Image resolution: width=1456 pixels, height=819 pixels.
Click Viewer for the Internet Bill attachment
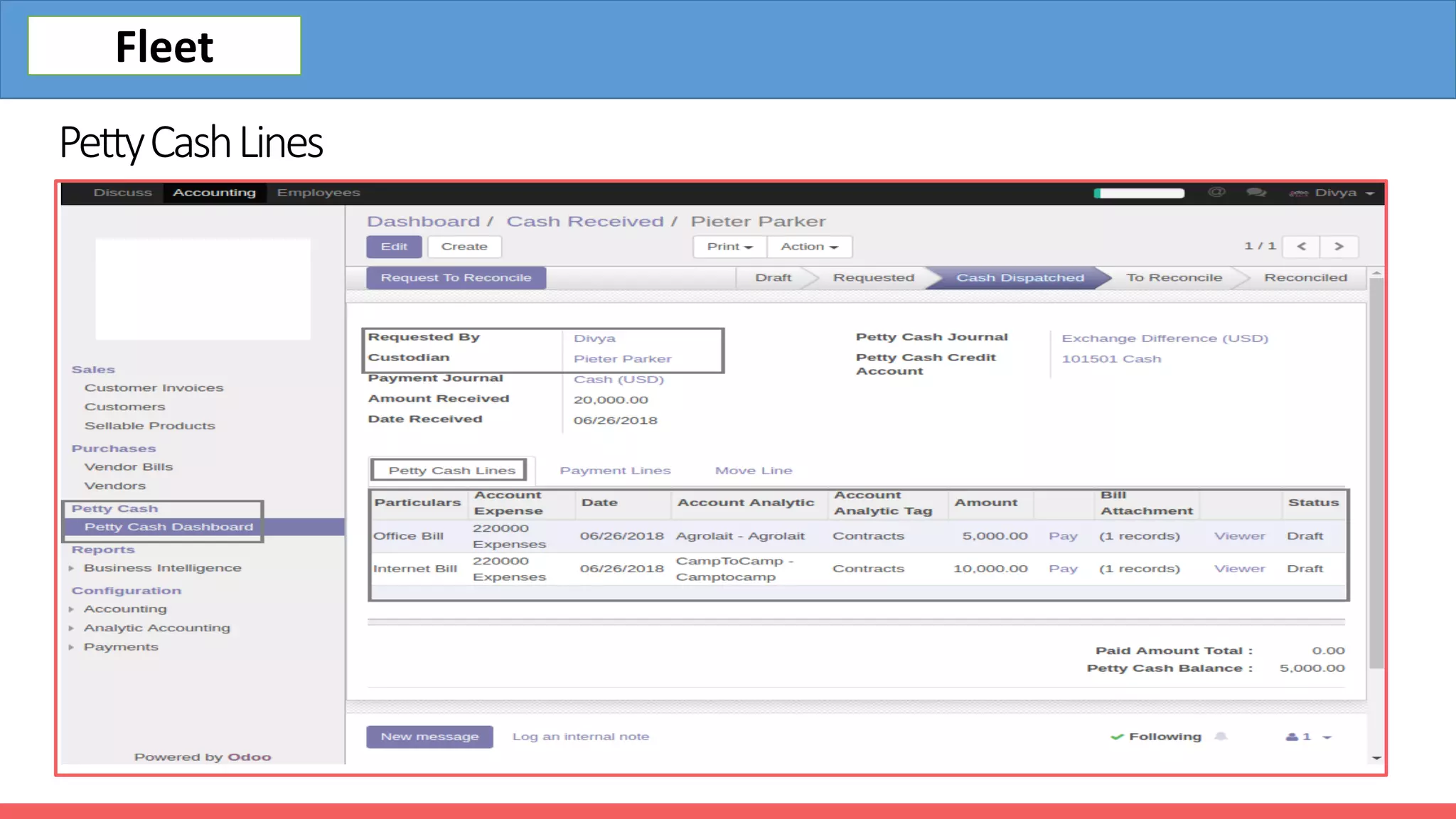pos(1239,569)
